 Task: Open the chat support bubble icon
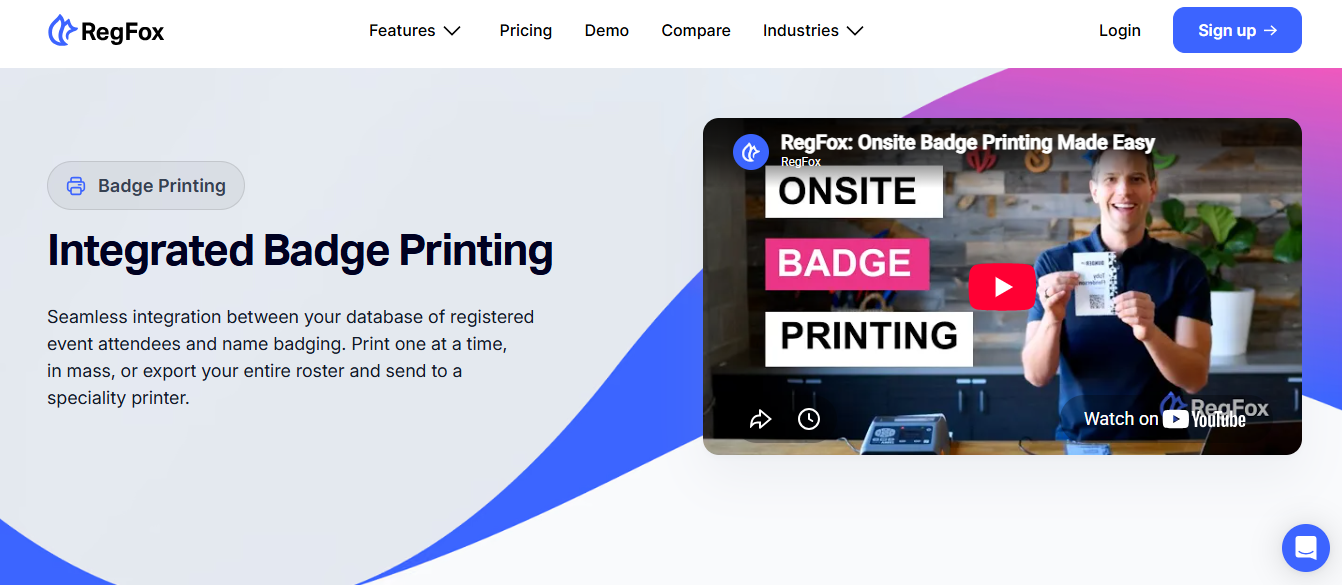click(x=1306, y=548)
